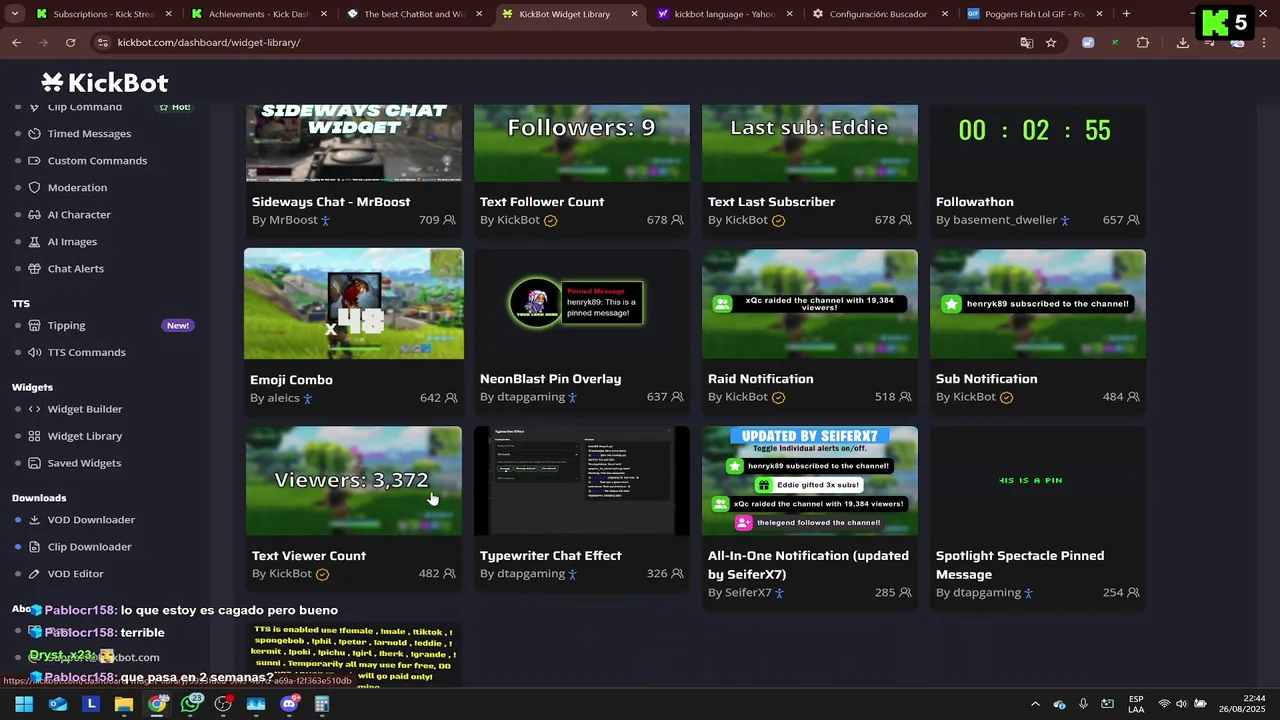1280x720 pixels.
Task: Open Saved Widgets sidebar link
Action: [84, 463]
